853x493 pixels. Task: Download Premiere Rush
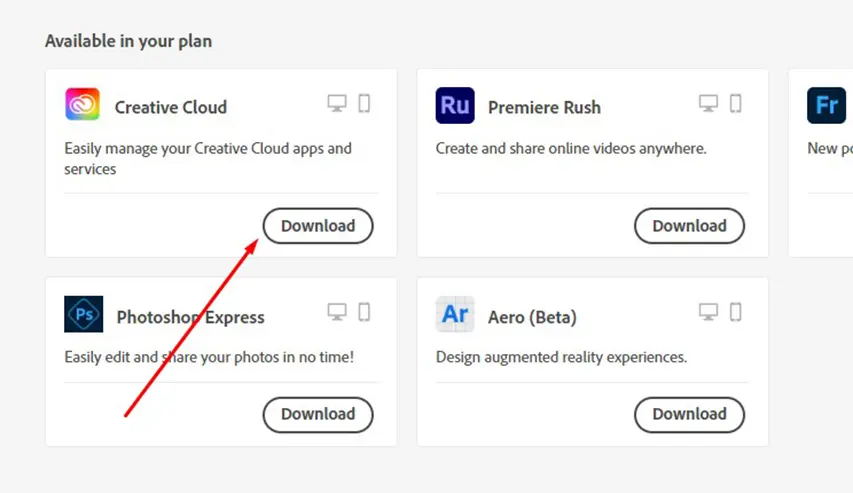click(689, 226)
